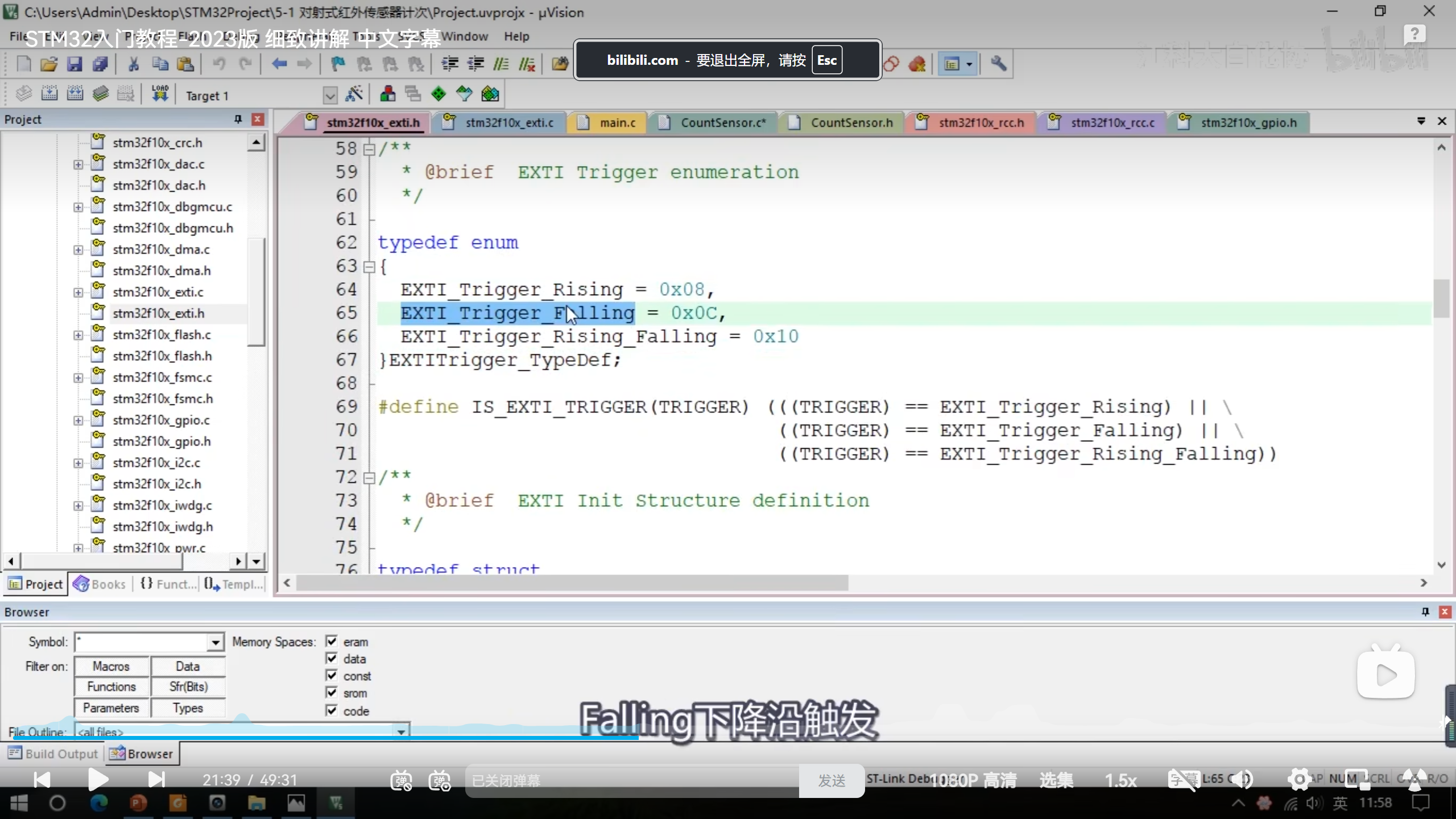
Task: Click the Open file folder icon
Action: click(49, 64)
